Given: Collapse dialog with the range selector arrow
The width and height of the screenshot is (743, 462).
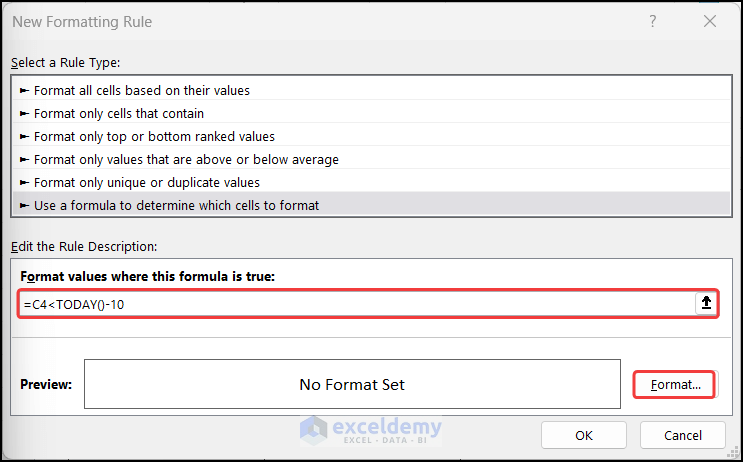Looking at the screenshot, I should click(706, 304).
